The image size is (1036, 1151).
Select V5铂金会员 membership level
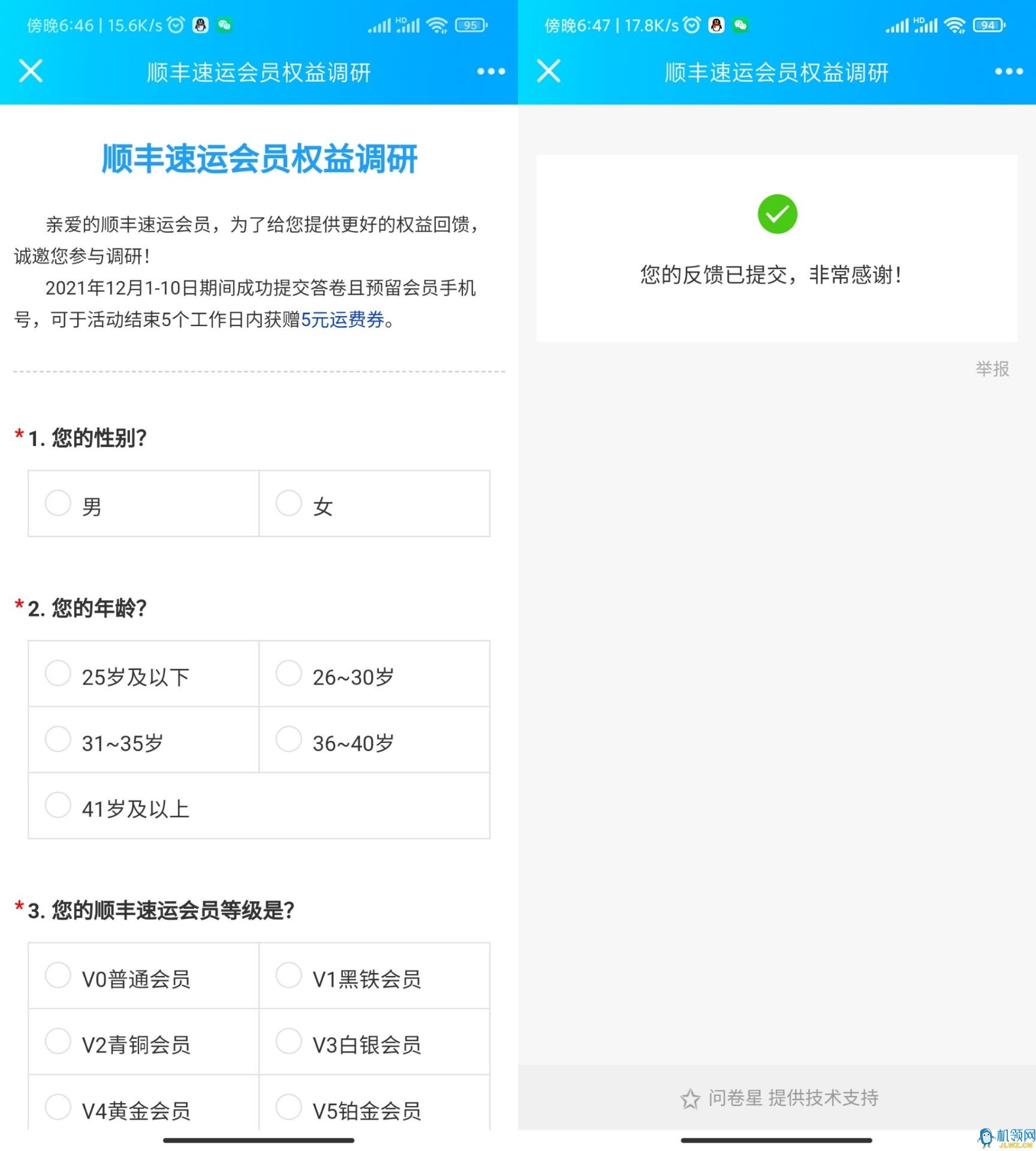tap(375, 1103)
